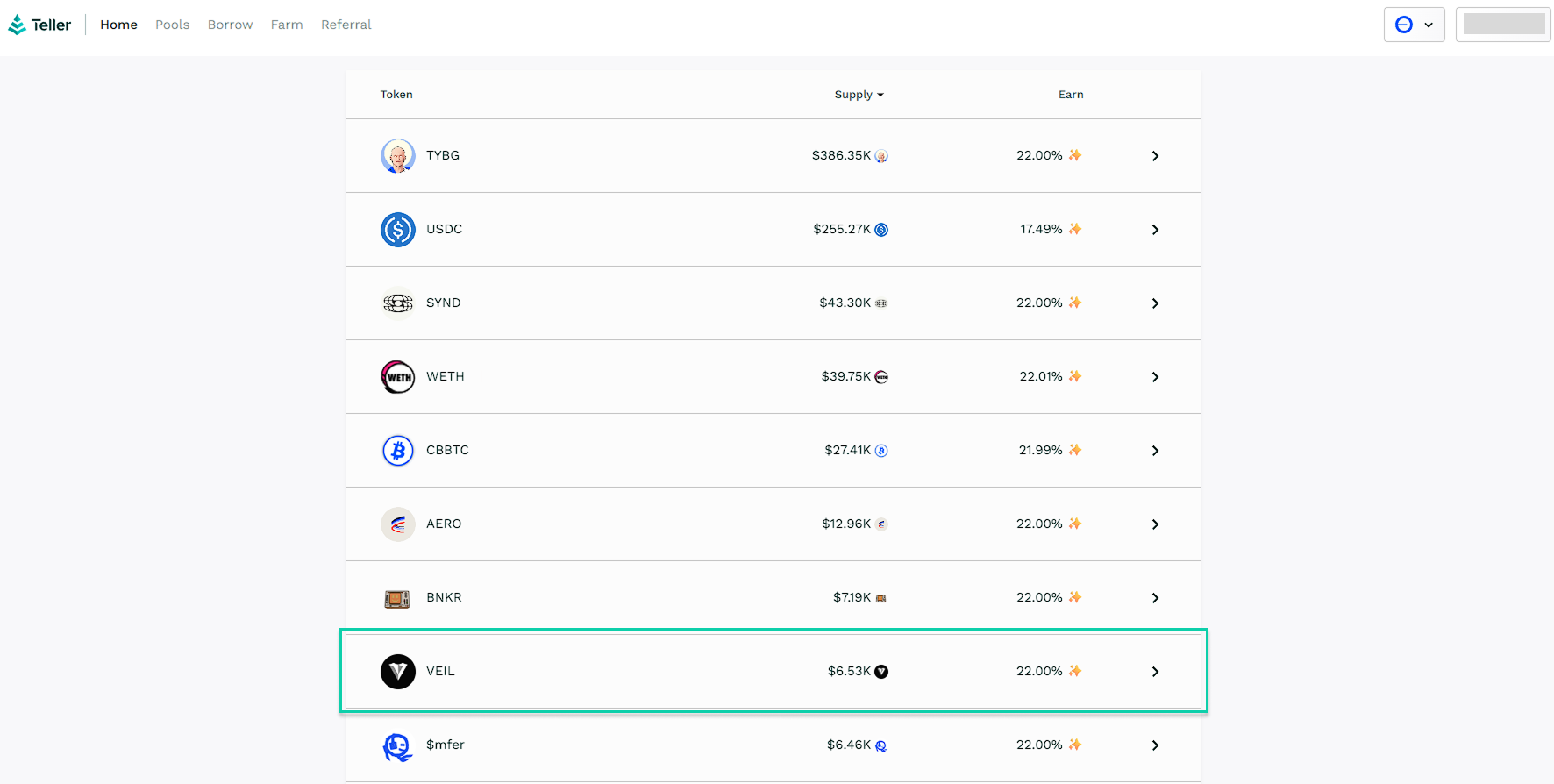
Task: Open the WETH row chevron
Action: coord(1155,377)
